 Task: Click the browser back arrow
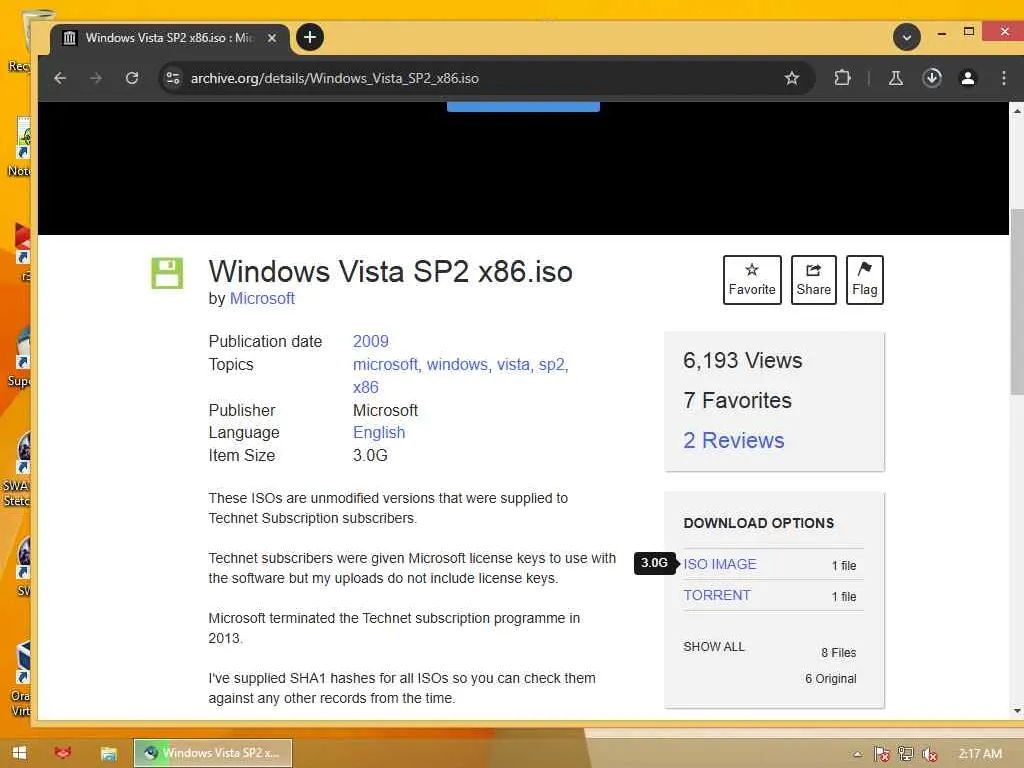click(x=60, y=78)
